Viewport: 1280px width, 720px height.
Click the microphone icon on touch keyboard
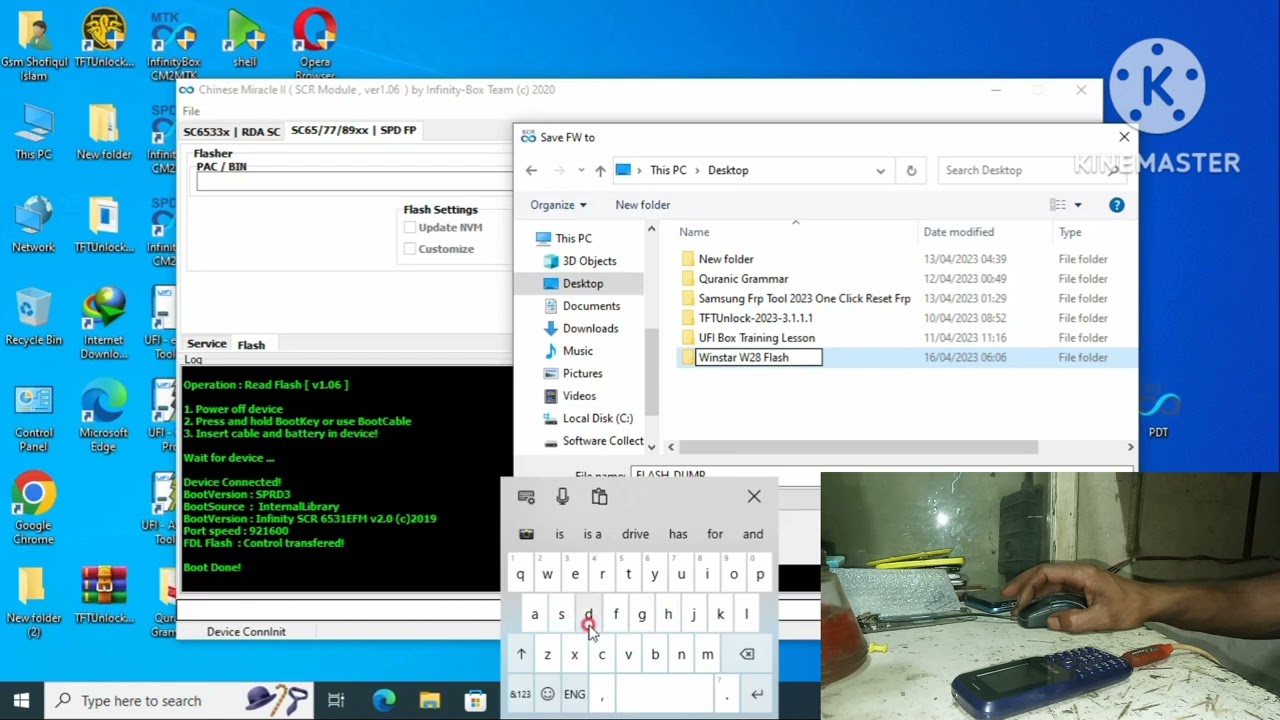pos(562,497)
